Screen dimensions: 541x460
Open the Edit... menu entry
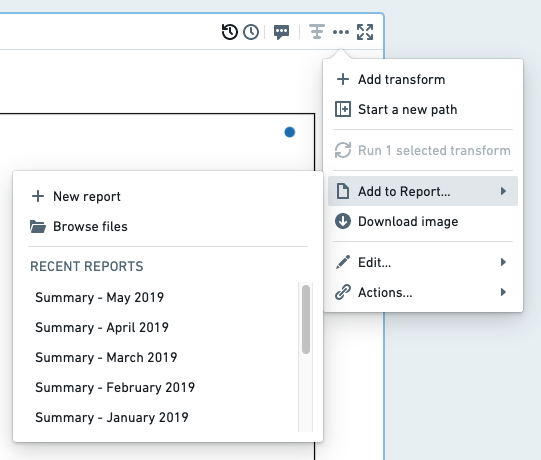pyautogui.click(x=423, y=263)
